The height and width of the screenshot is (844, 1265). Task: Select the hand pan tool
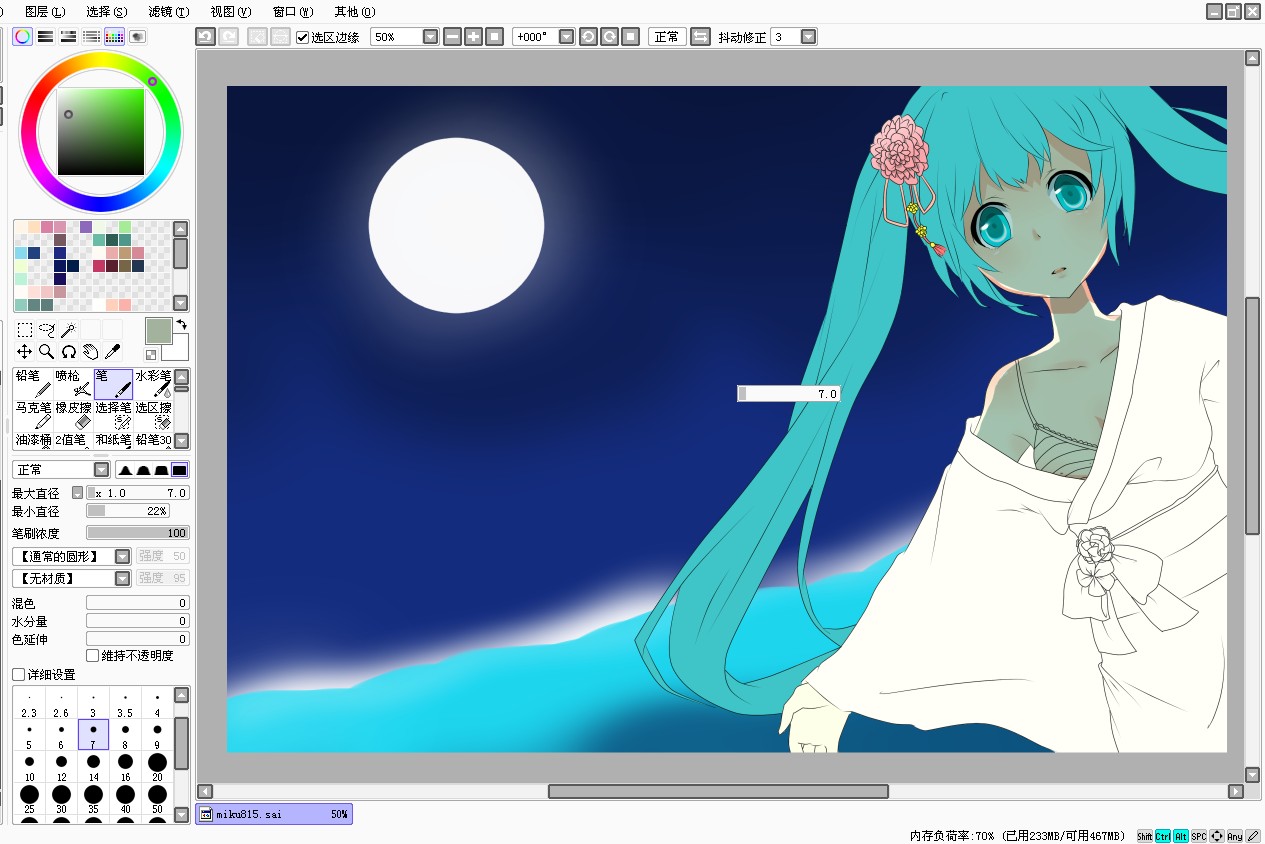[91, 351]
